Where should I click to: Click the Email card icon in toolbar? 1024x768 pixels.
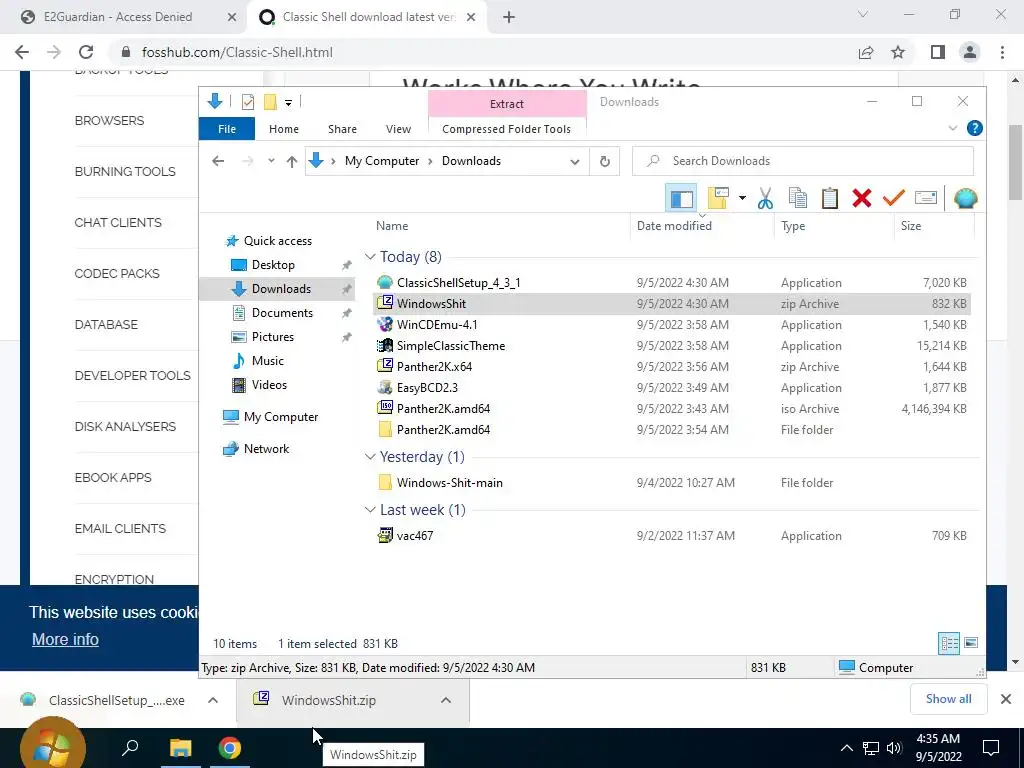[926, 198]
